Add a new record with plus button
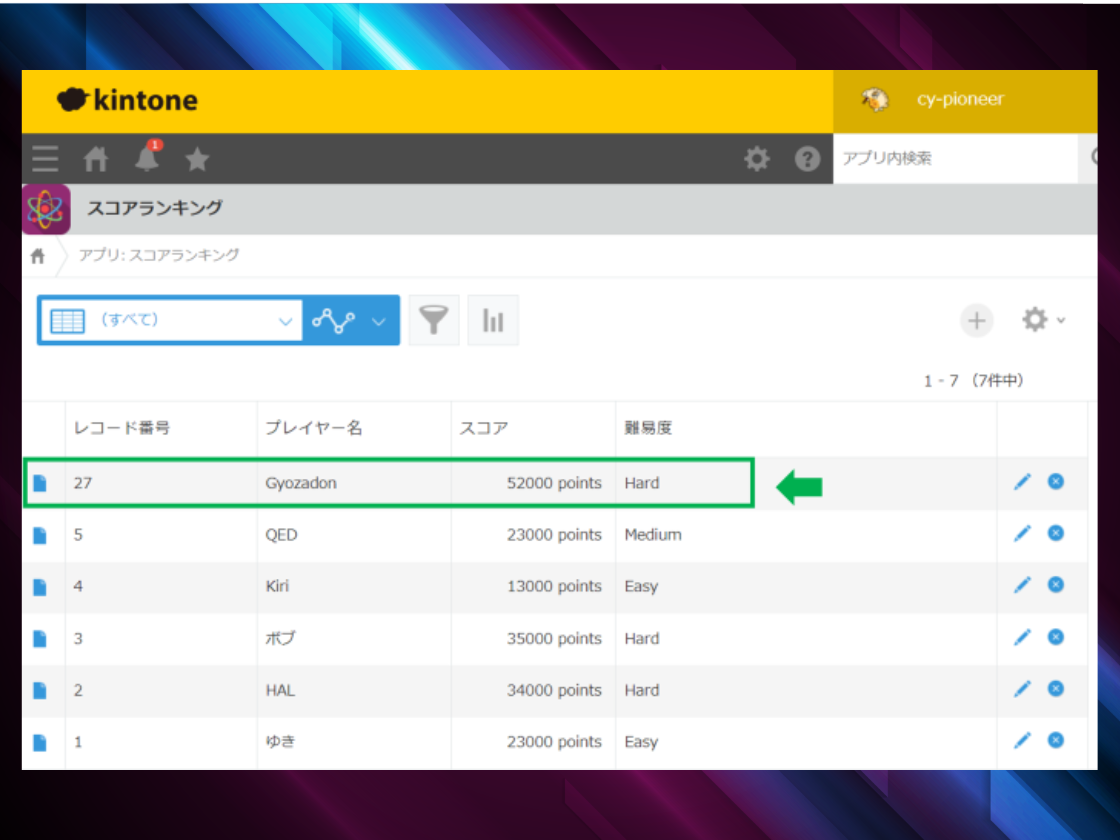 point(976,321)
